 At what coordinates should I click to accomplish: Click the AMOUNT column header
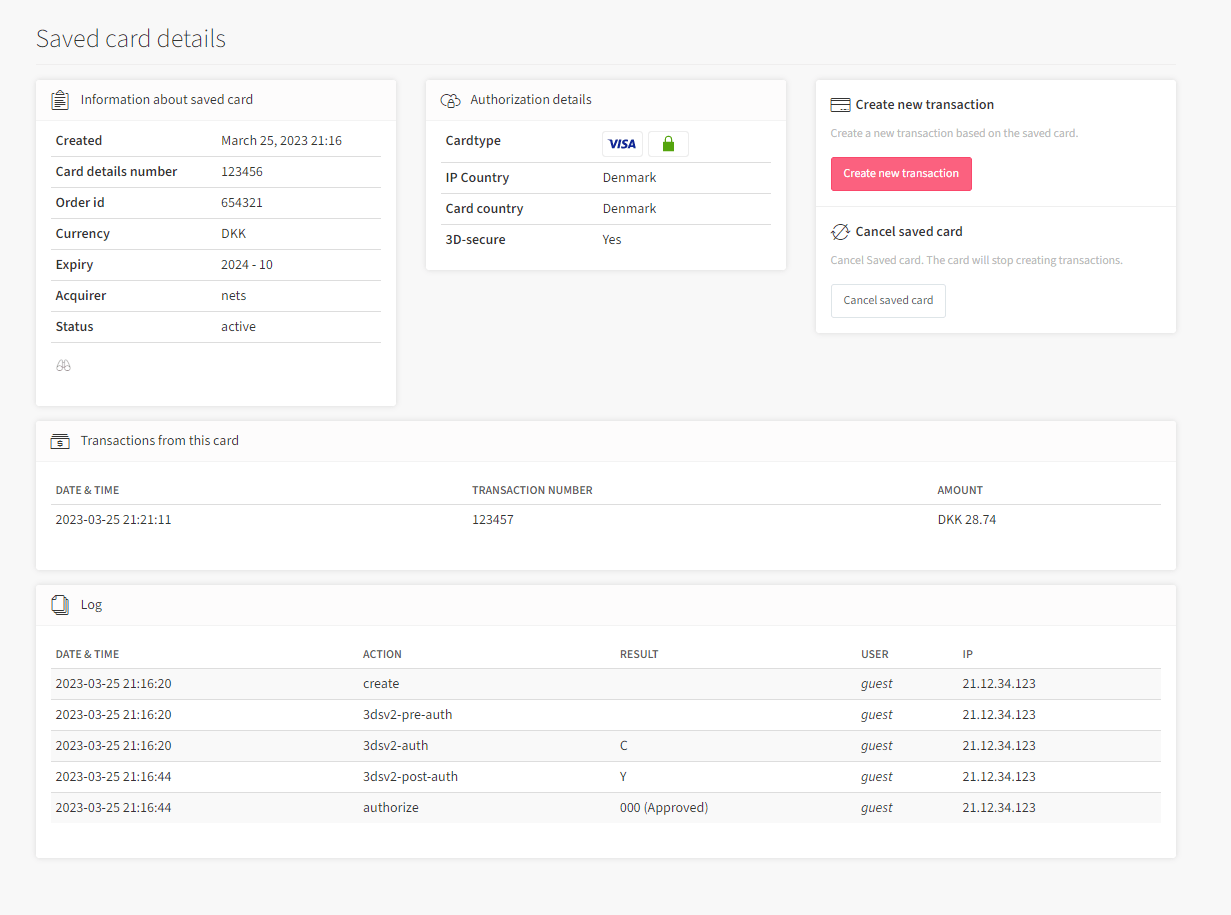960,490
